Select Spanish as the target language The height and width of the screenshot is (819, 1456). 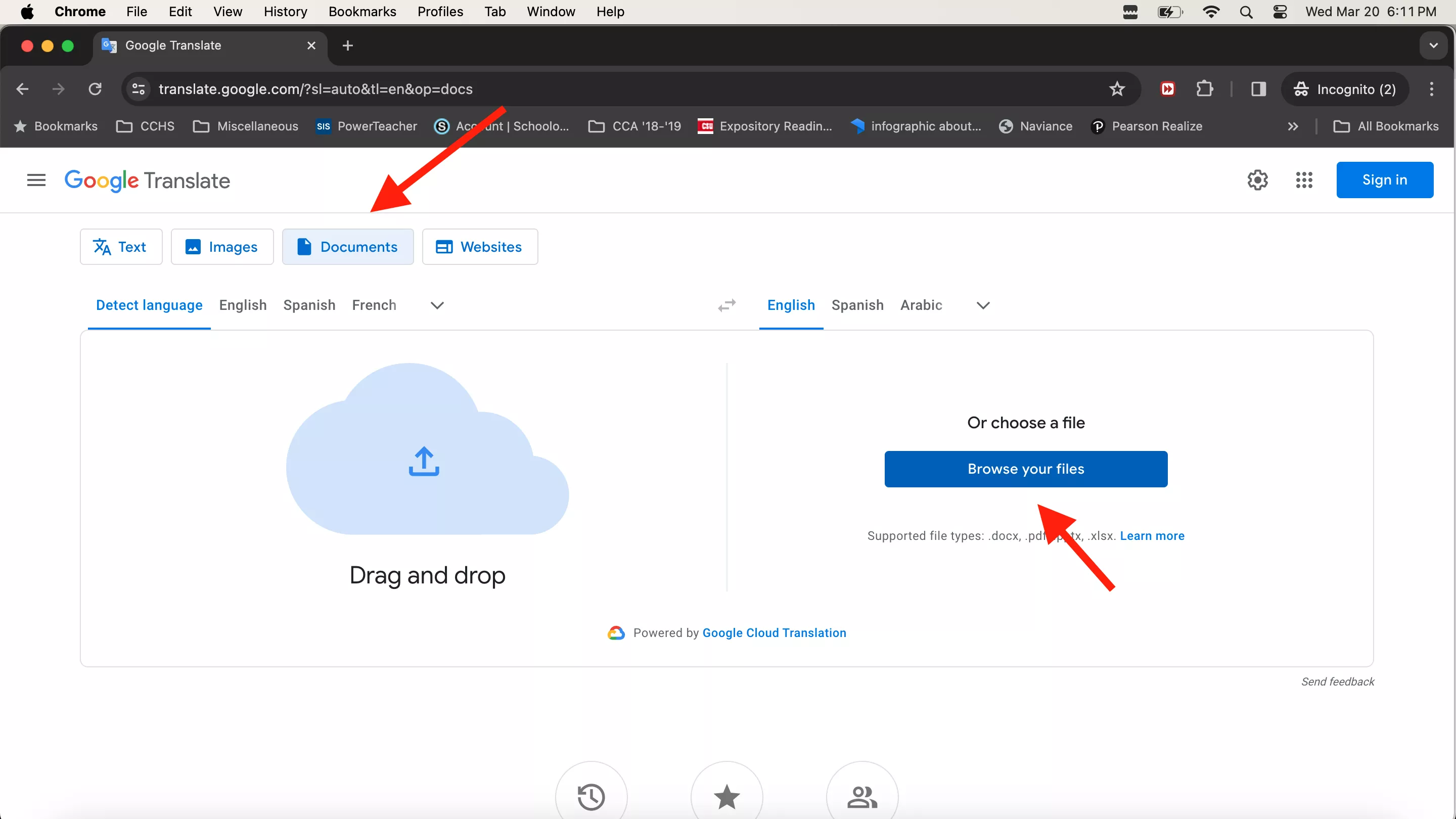(x=857, y=305)
